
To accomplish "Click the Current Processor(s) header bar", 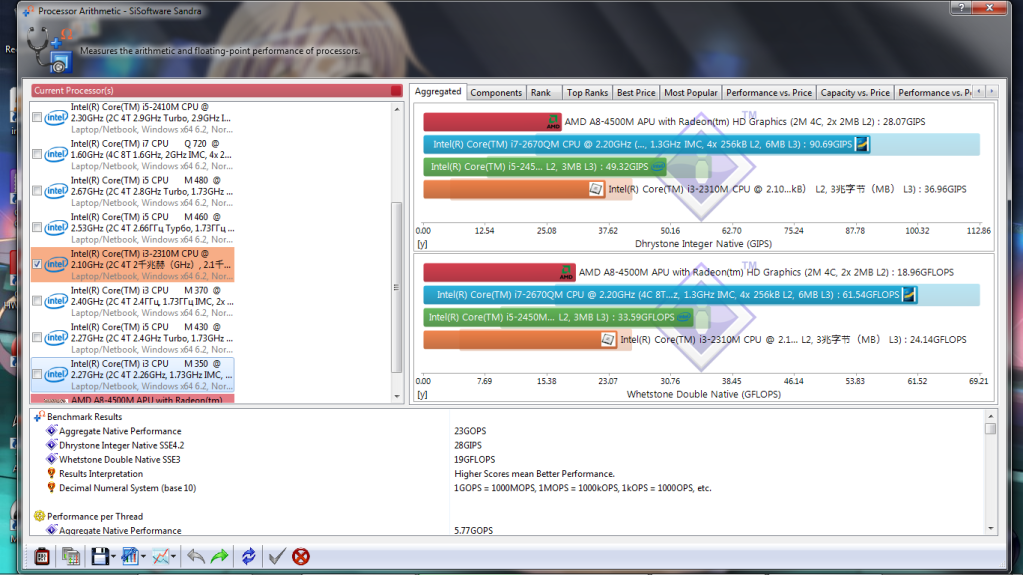I will tap(217, 91).
